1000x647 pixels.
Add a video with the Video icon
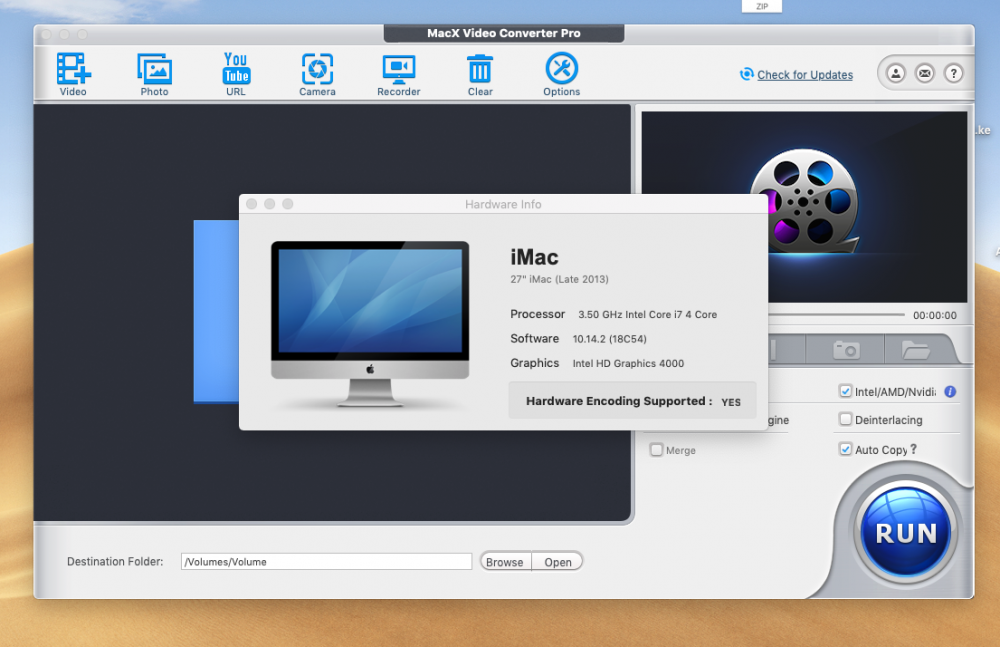coord(73,74)
